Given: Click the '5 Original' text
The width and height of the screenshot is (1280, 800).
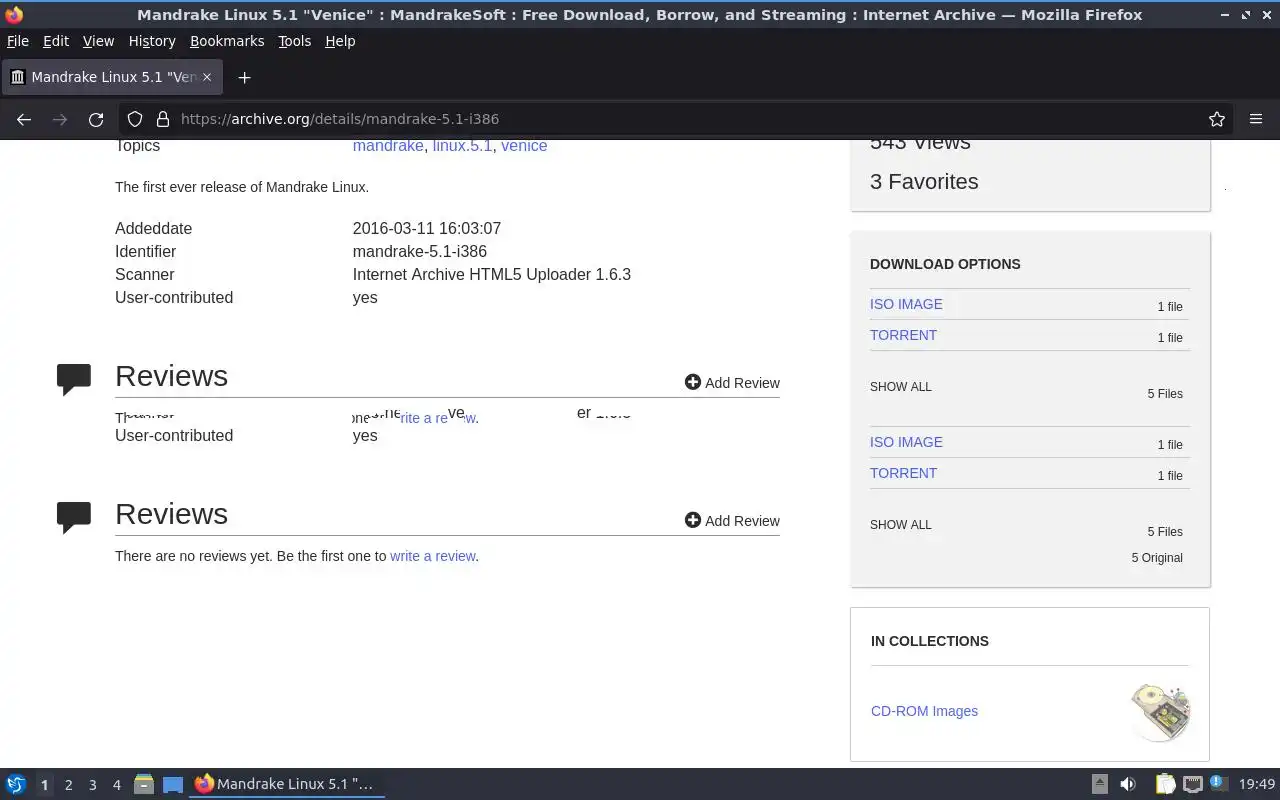Looking at the screenshot, I should 1157,558.
